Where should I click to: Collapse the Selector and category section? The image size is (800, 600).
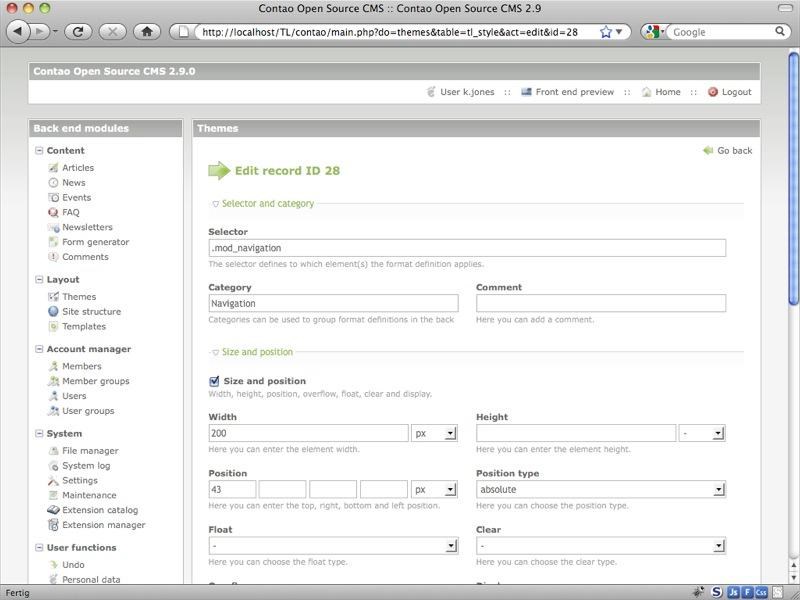click(215, 204)
